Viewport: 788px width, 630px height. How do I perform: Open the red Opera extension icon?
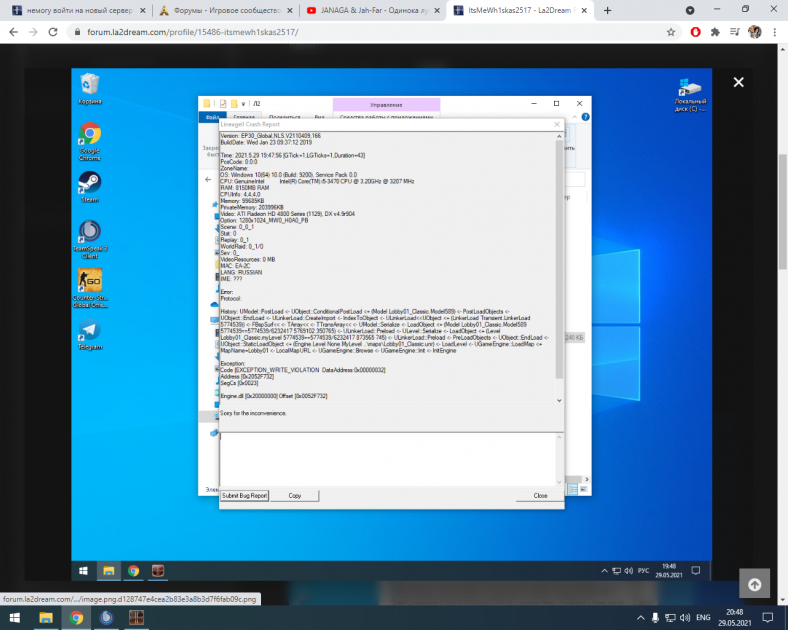coord(696,32)
